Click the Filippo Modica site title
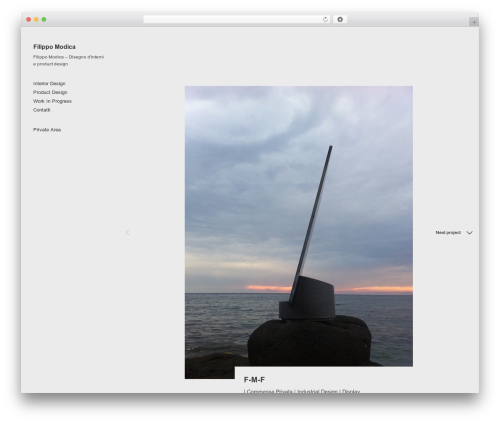 pyautogui.click(x=54, y=47)
